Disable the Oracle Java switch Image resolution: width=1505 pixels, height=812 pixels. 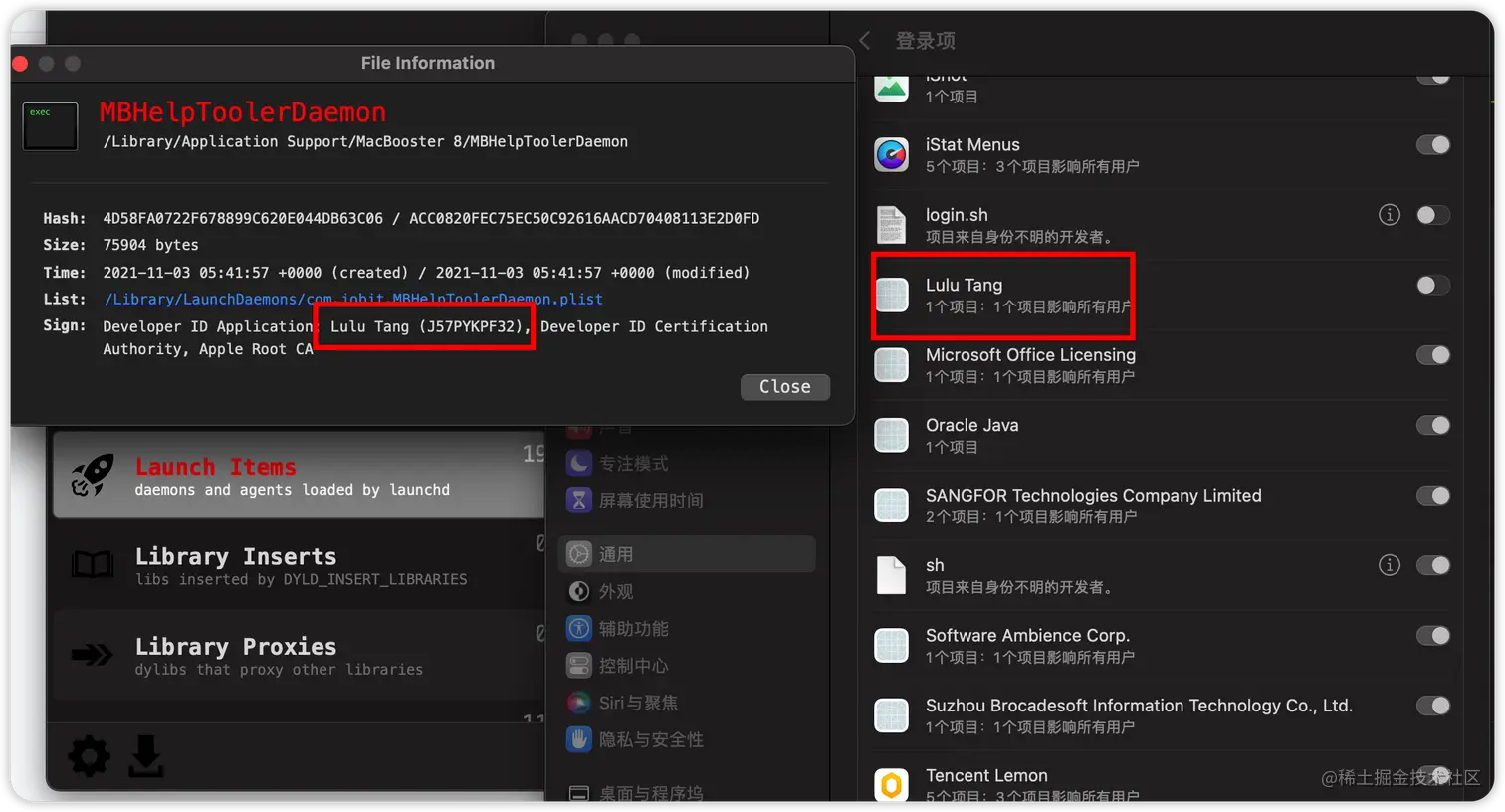1433,426
